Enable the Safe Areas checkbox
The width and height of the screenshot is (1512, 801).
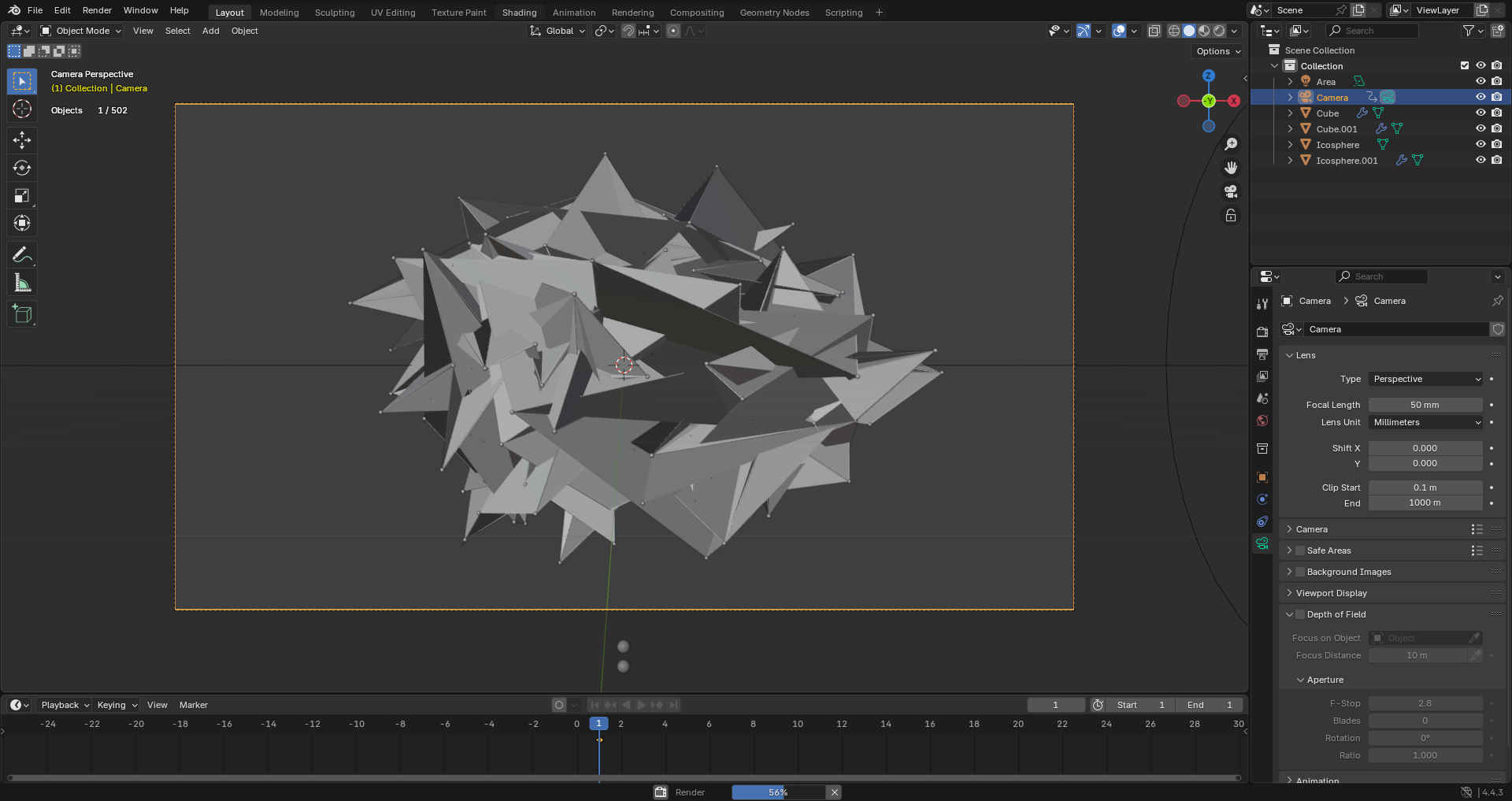[1300, 551]
